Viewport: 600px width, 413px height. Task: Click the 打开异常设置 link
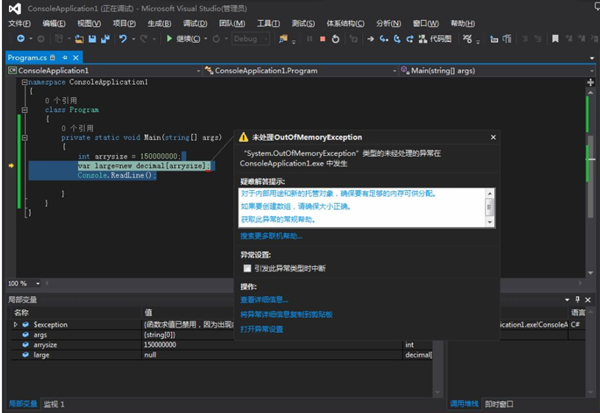tap(261, 329)
